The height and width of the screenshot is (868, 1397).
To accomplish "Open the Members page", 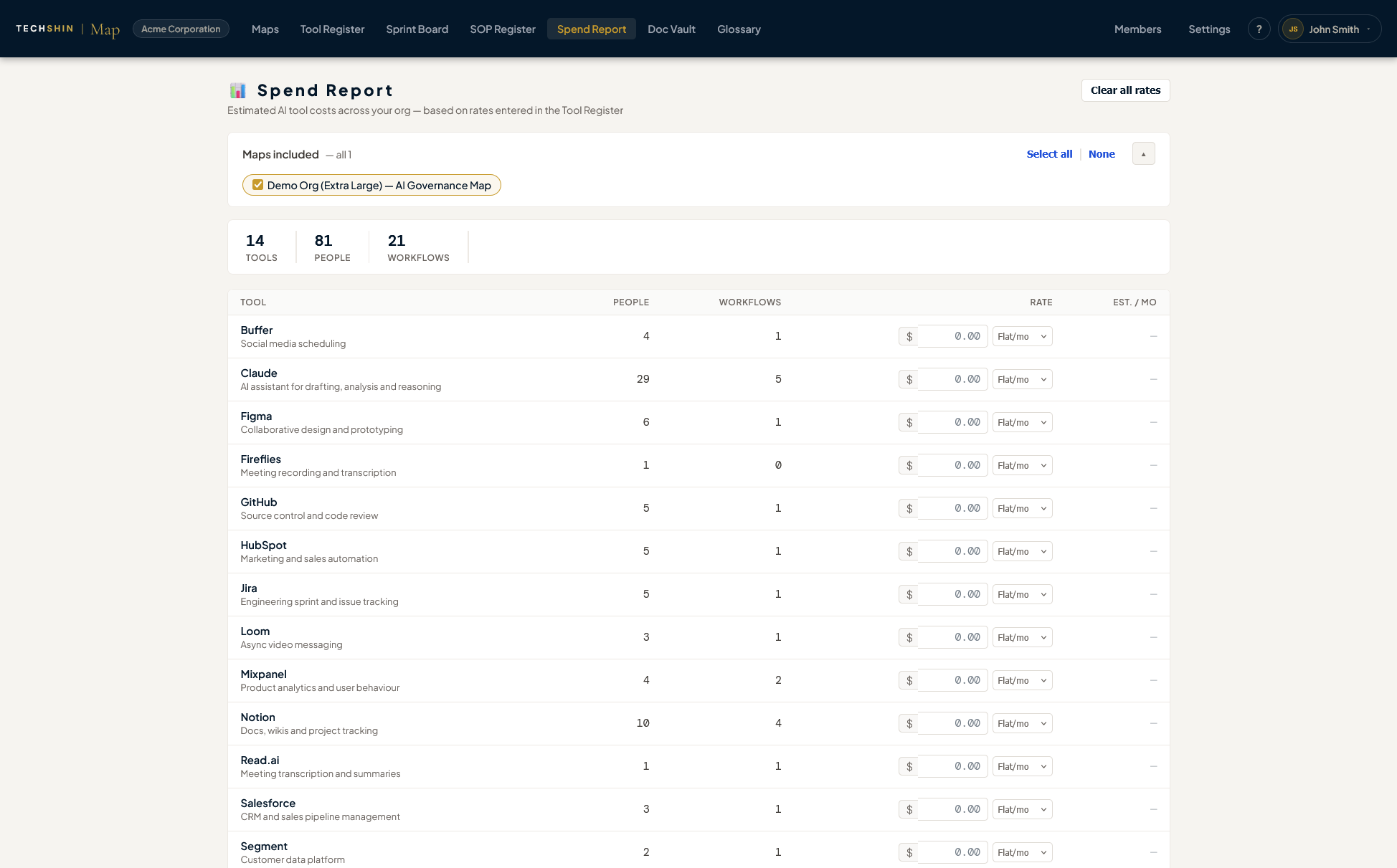I will [1137, 29].
